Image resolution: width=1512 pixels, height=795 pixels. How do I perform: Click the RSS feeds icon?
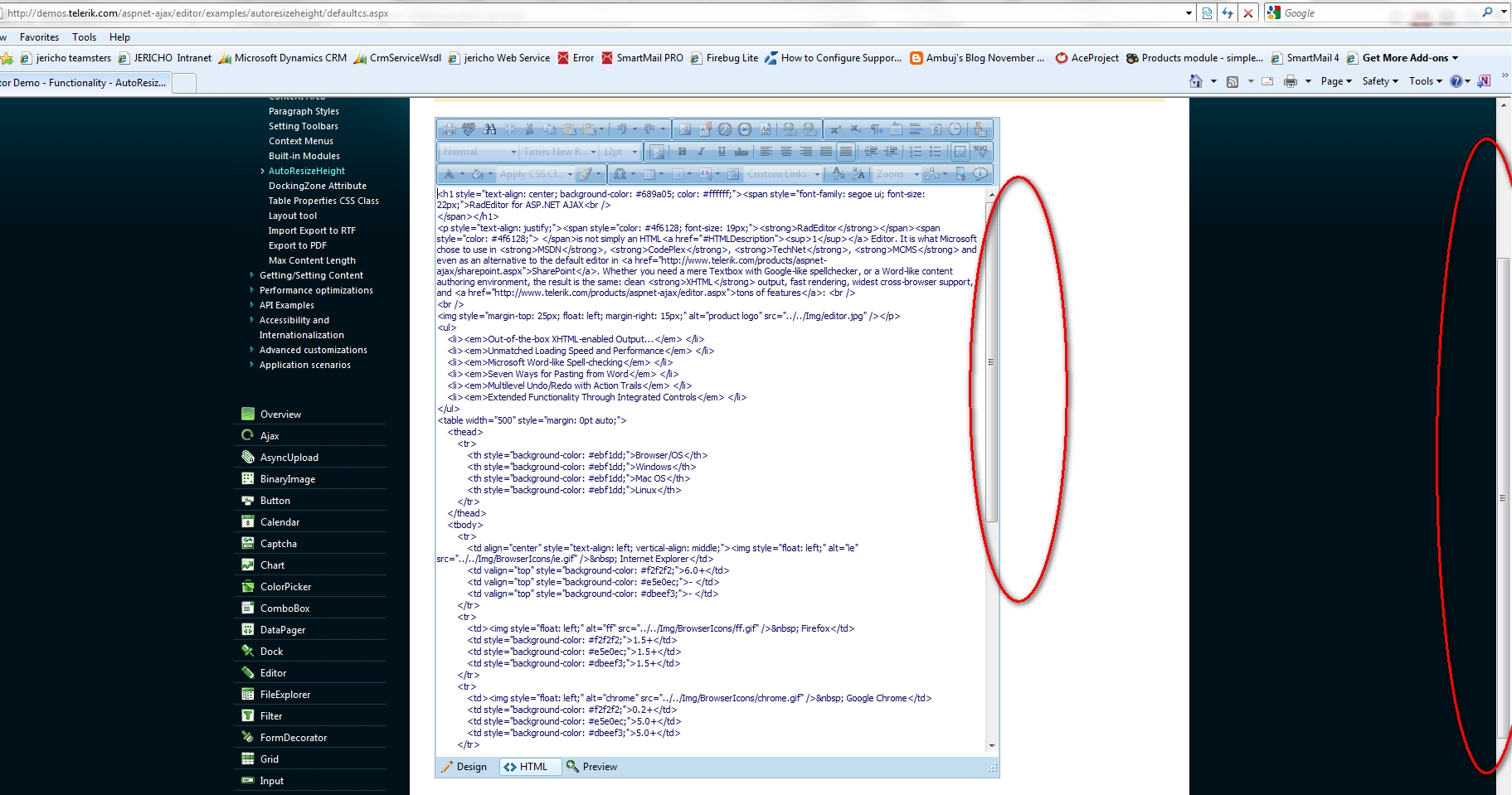point(1232,81)
